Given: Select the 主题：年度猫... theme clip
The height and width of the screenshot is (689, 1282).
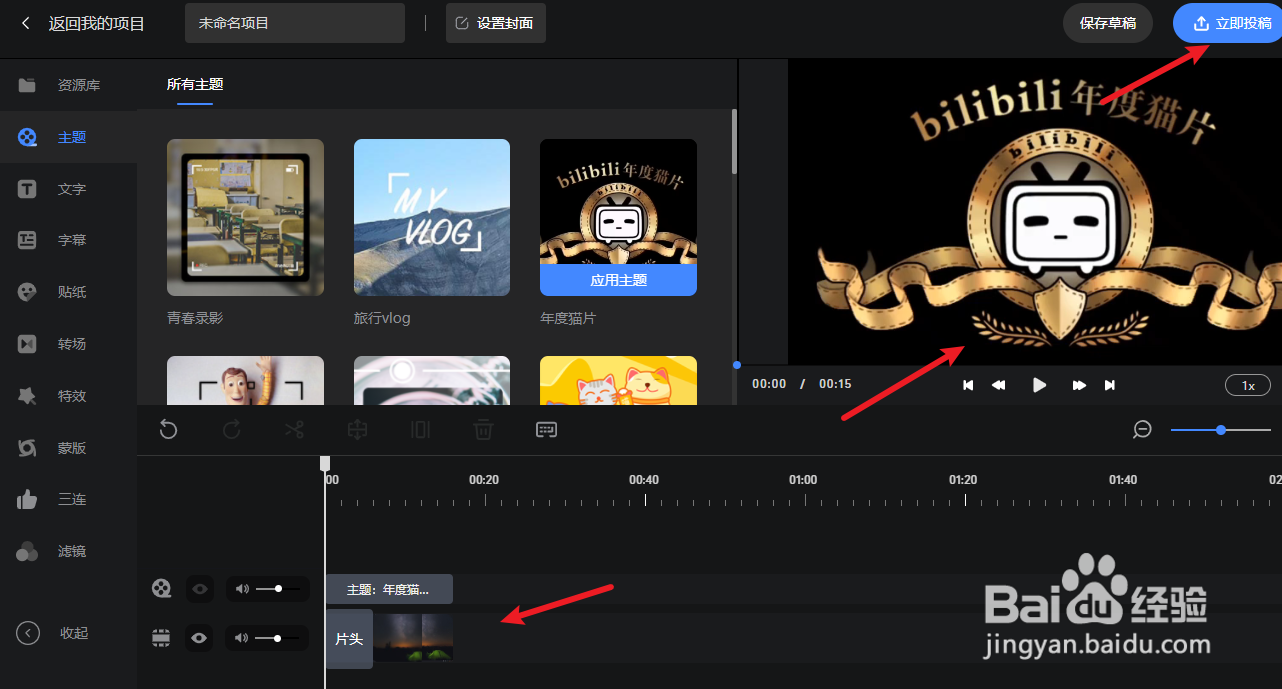Looking at the screenshot, I should (x=389, y=589).
